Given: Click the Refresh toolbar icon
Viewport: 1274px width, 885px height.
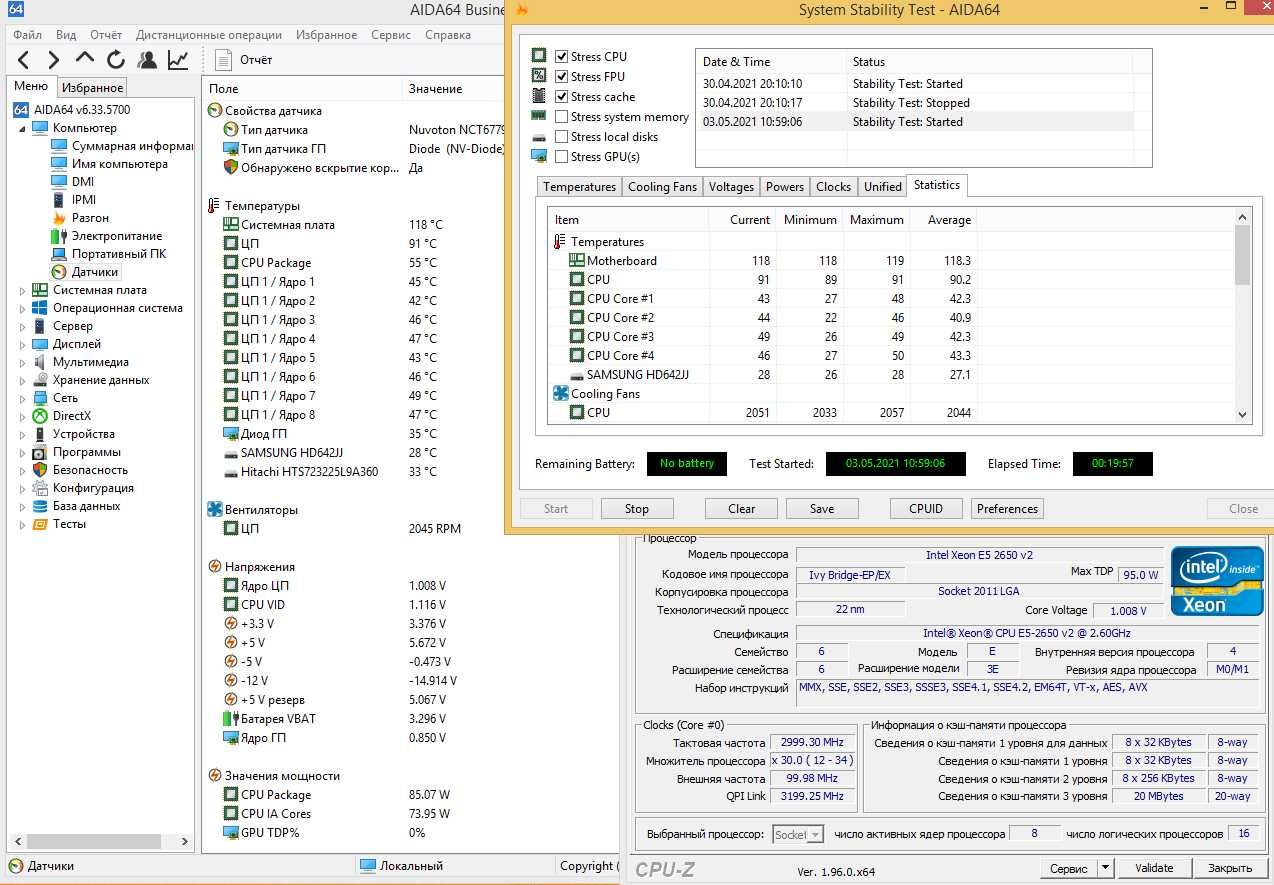Looking at the screenshot, I should click(116, 60).
